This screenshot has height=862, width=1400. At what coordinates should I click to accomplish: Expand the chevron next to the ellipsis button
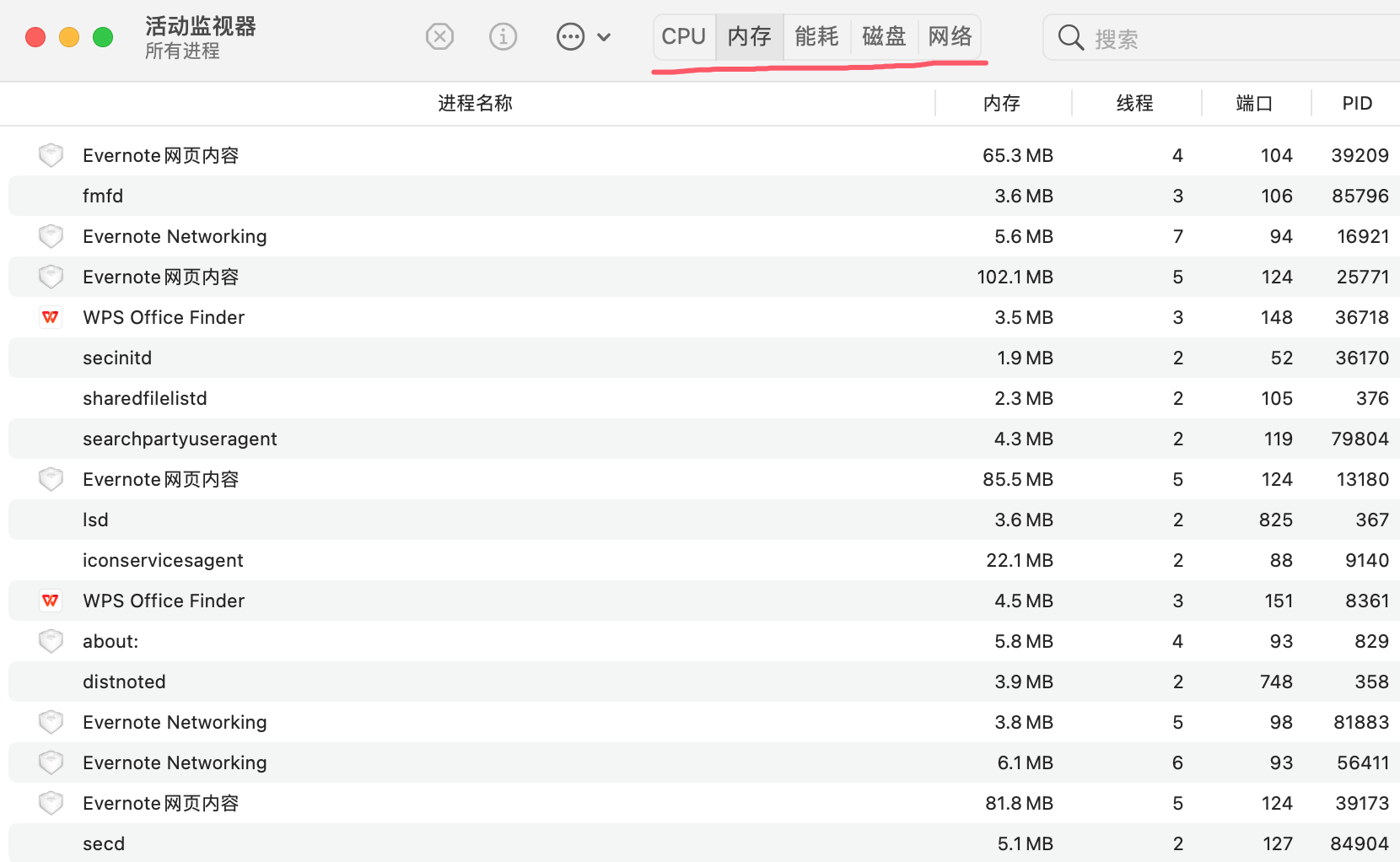tap(604, 37)
